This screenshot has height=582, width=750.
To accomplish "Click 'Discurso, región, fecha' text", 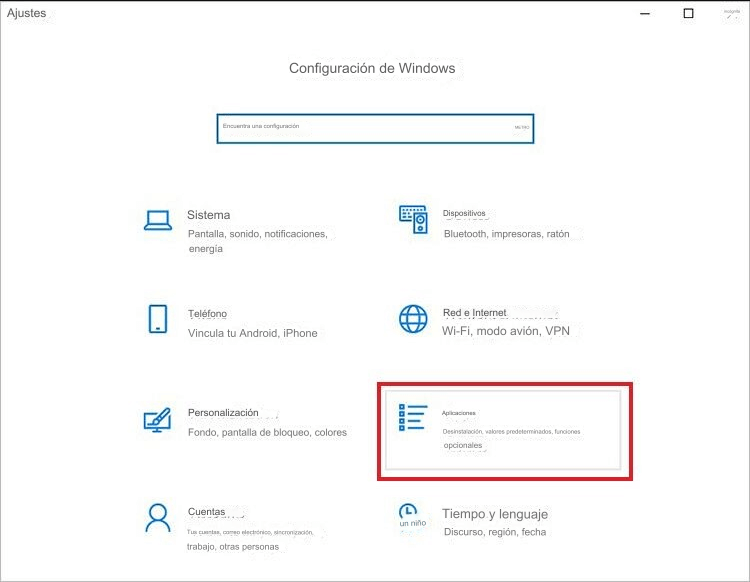I will [495, 532].
